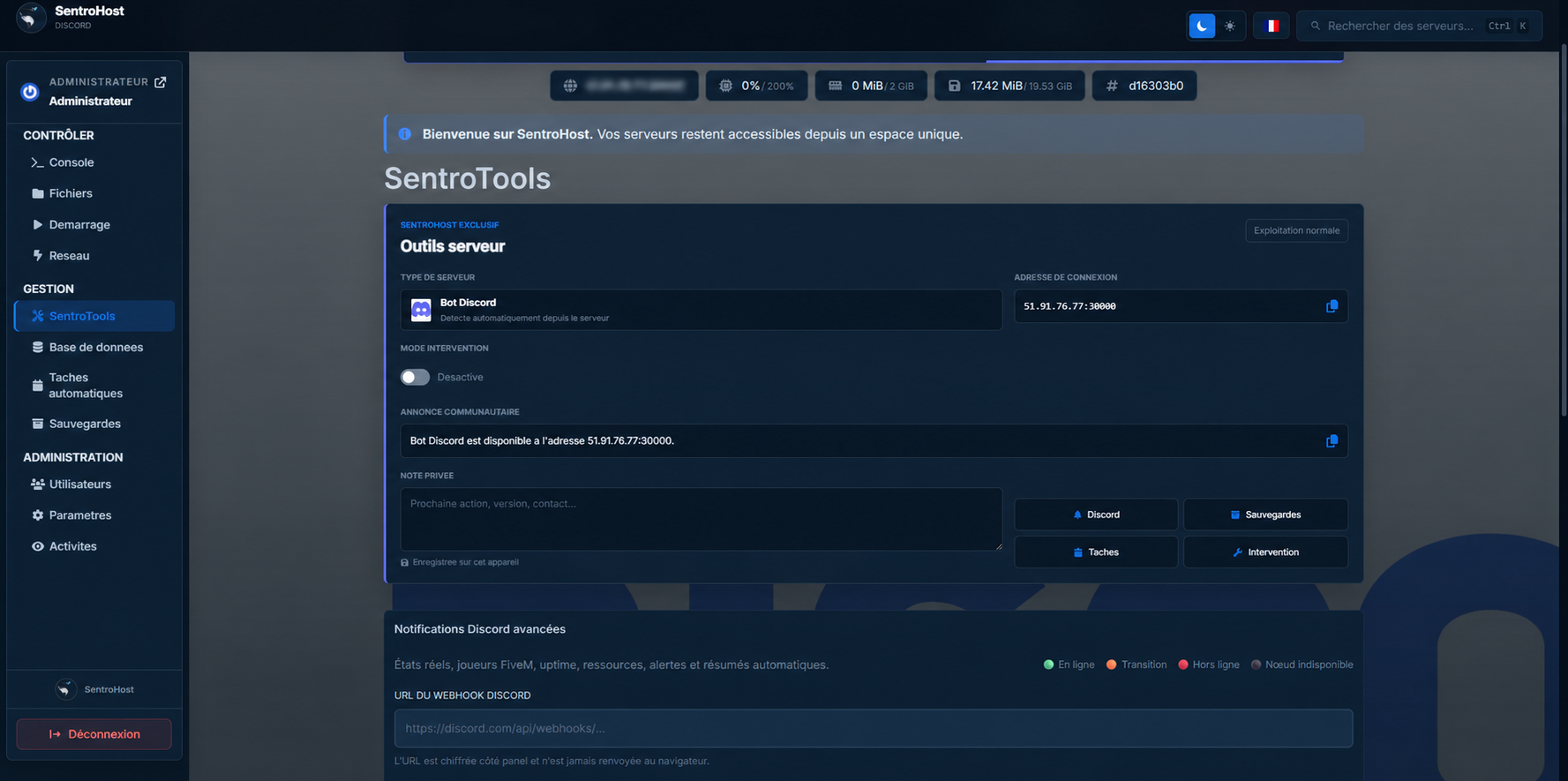
Task: Select SentroTools in the sidebar
Action: tap(94, 316)
